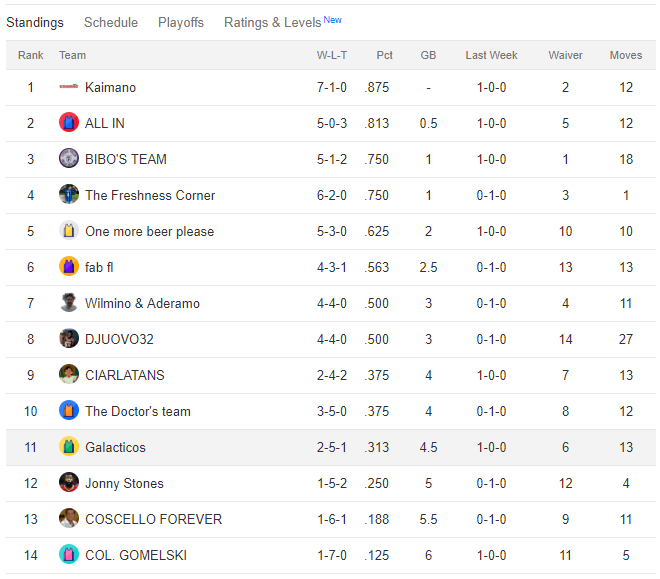Click the Moves column header

click(x=626, y=55)
